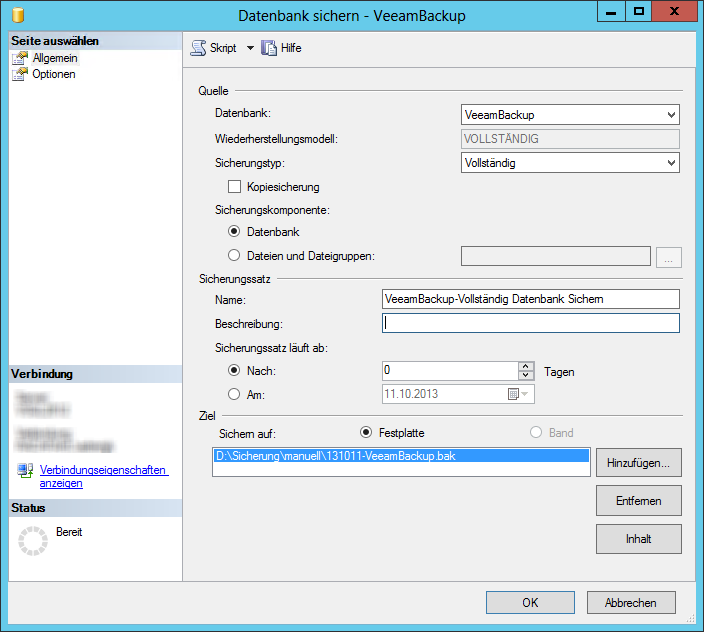This screenshot has height=632, width=704.
Task: Select the Optionen page
Action: 54,74
